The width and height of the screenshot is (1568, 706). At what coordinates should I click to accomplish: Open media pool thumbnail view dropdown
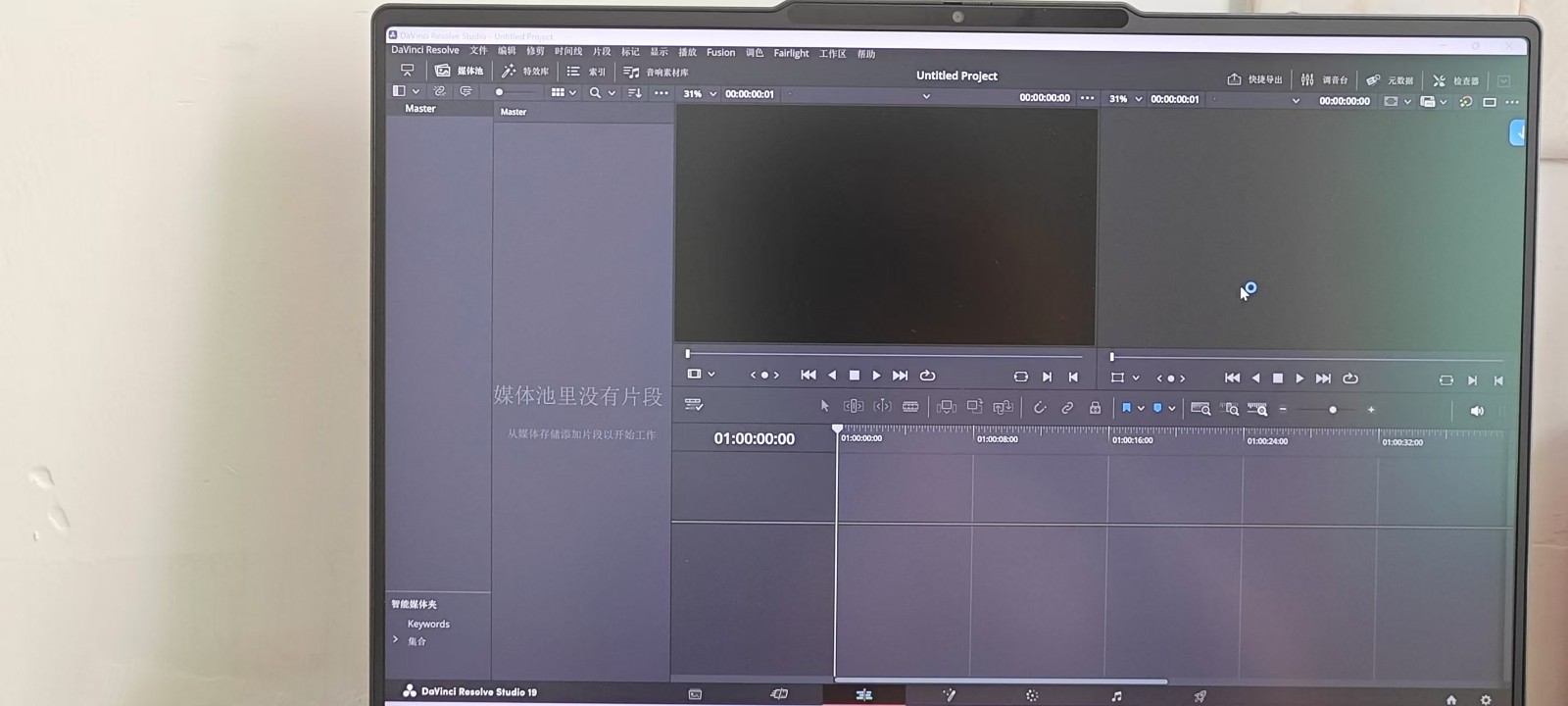(x=563, y=92)
